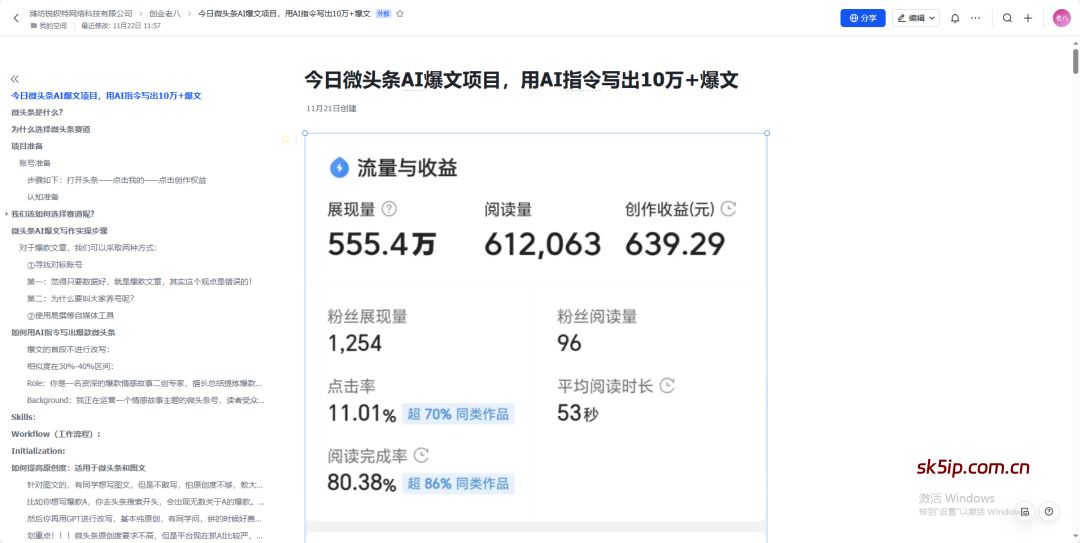Click the 最近修改: 11月22日 11:57 timestamp

[x=121, y=25]
